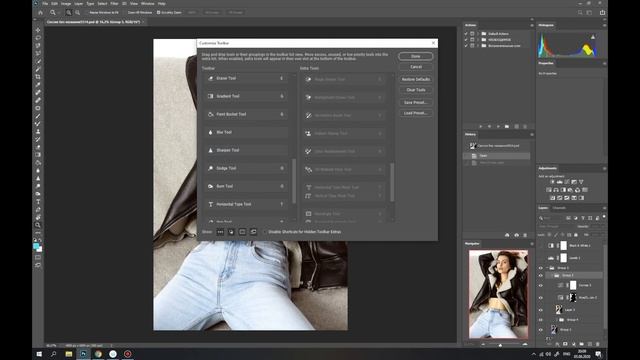This screenshot has height=360, width=640.
Task: Pick the Sharpen Tool row
Action: point(246,150)
